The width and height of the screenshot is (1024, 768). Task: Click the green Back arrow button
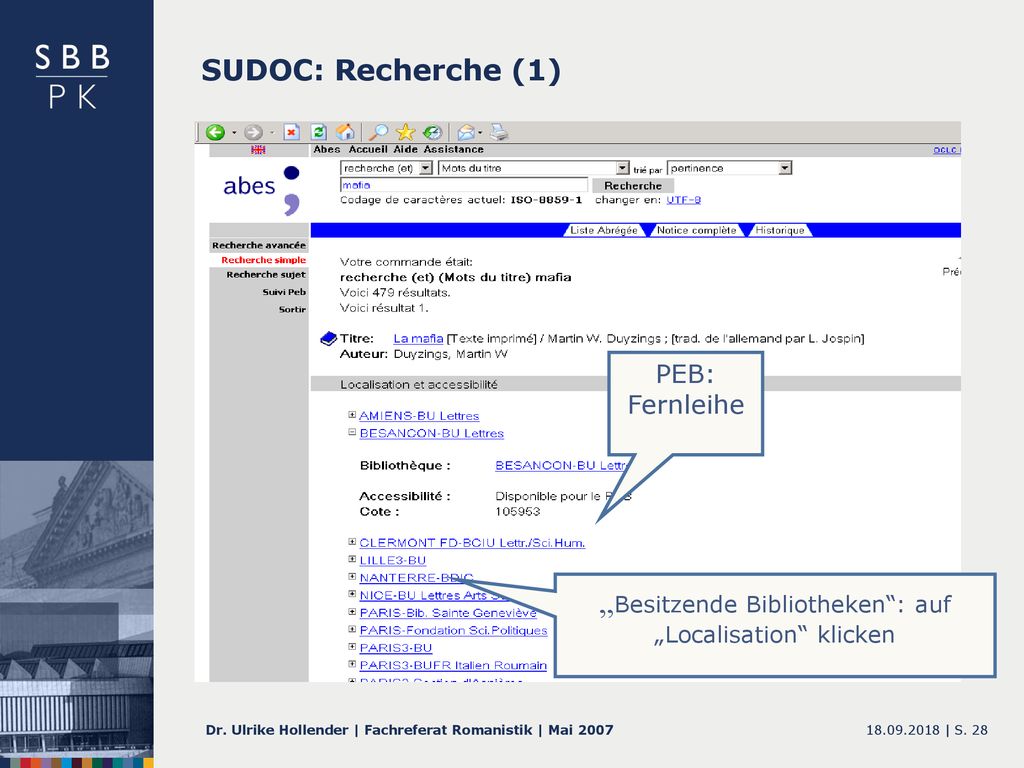pos(215,133)
